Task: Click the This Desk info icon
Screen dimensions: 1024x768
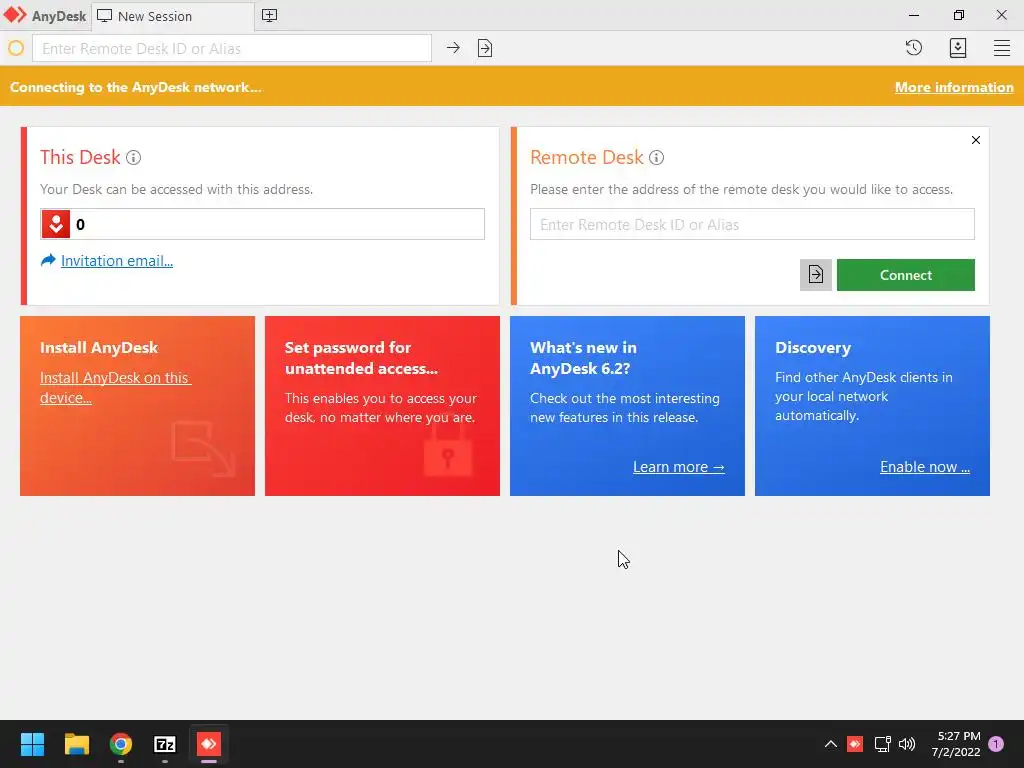Action: point(133,157)
